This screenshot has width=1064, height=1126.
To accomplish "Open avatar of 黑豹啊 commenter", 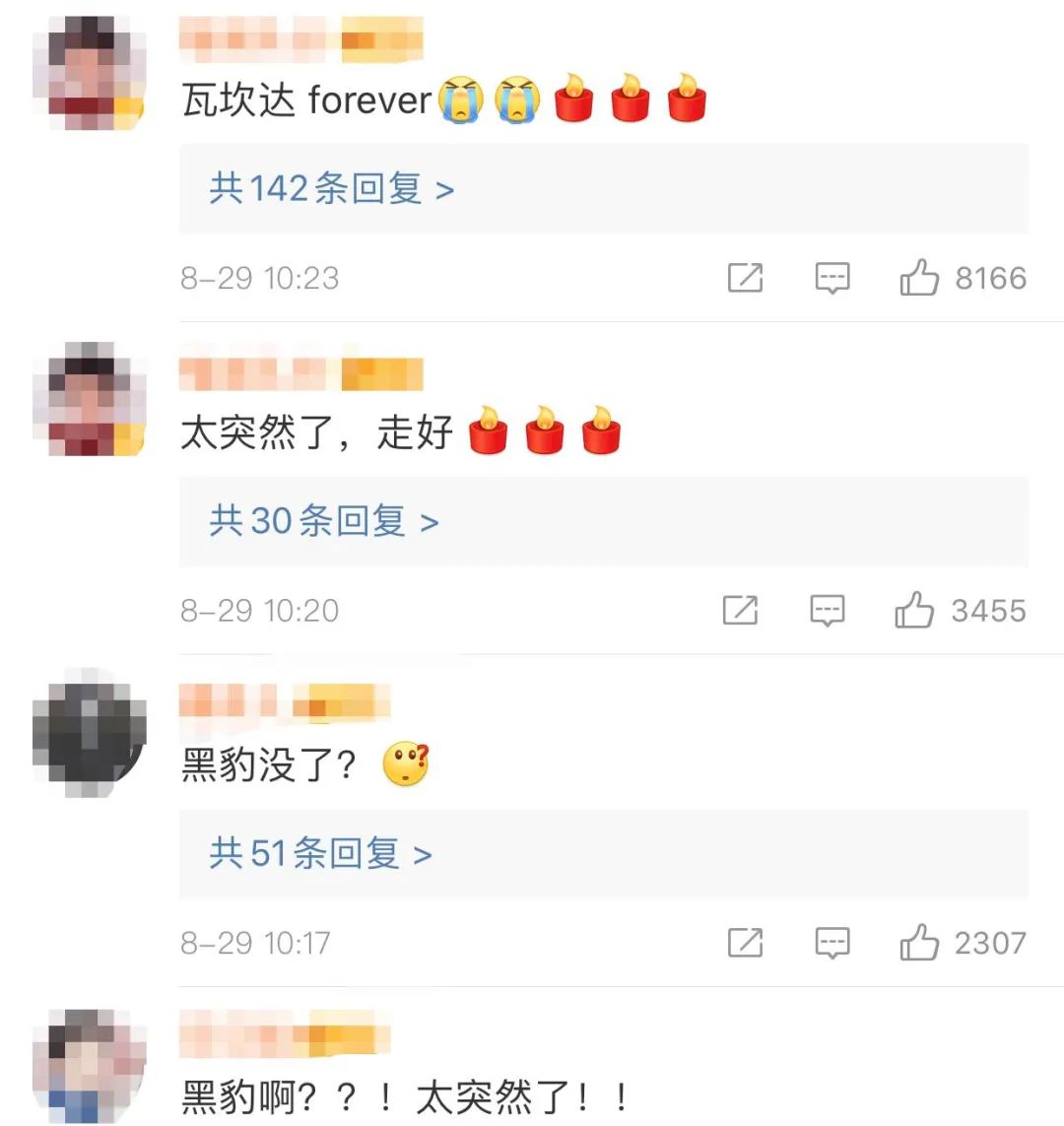I will (x=89, y=1066).
